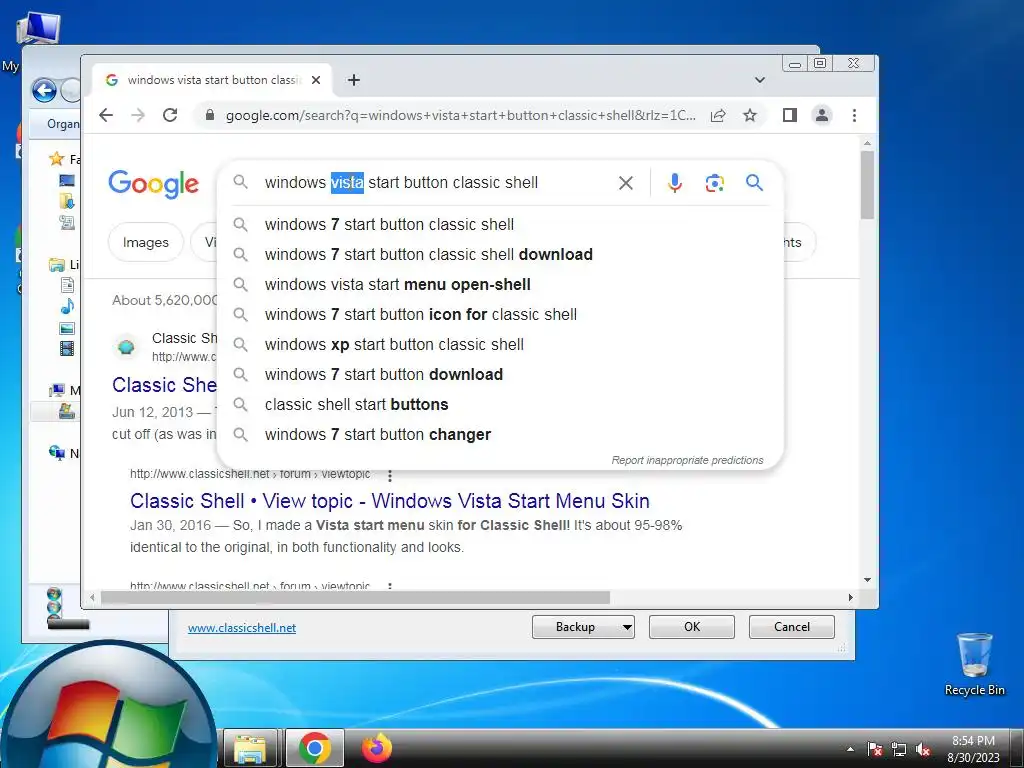Open the network tray icon
Screen dimensions: 1024x768
pyautogui.click(x=899, y=750)
